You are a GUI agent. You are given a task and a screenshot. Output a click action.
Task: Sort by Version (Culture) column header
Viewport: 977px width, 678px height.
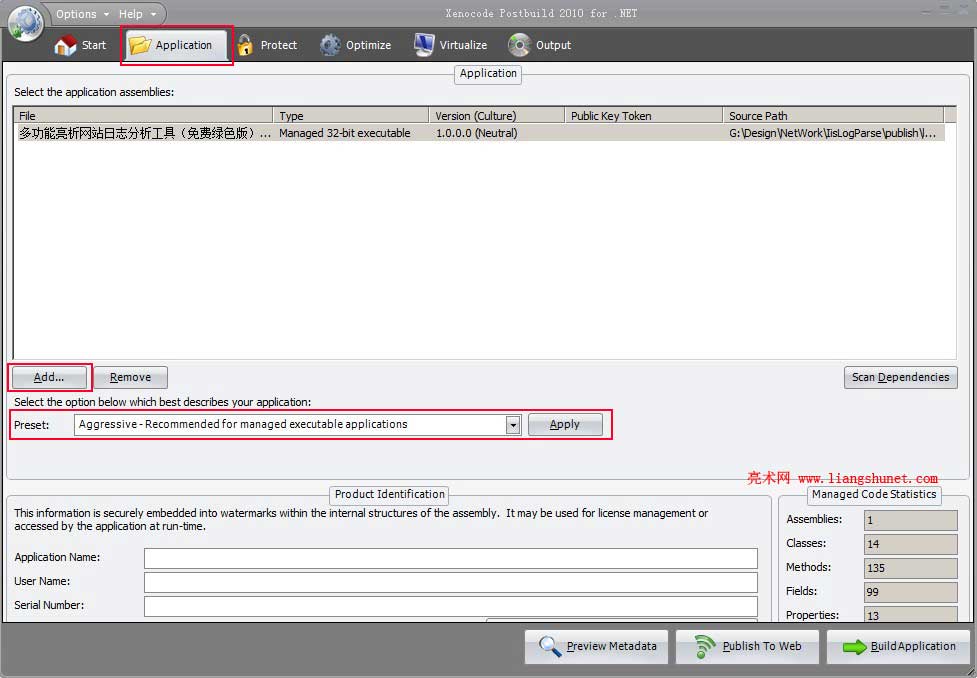(x=497, y=116)
